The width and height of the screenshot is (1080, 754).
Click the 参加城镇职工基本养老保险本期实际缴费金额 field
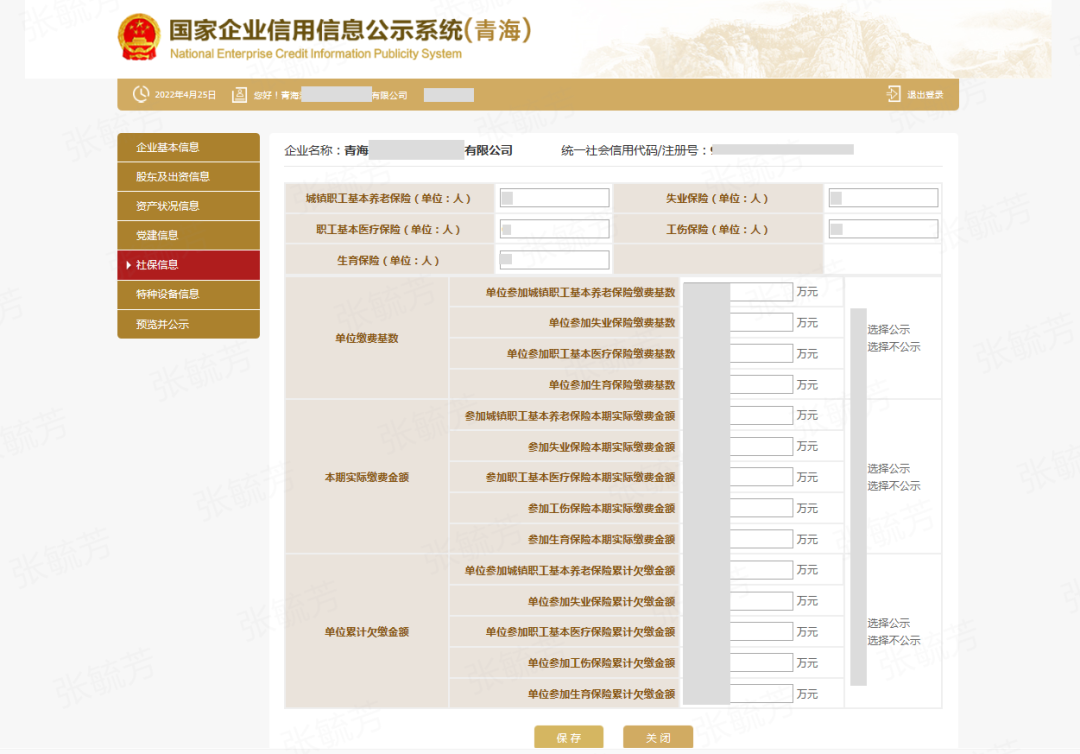click(738, 415)
